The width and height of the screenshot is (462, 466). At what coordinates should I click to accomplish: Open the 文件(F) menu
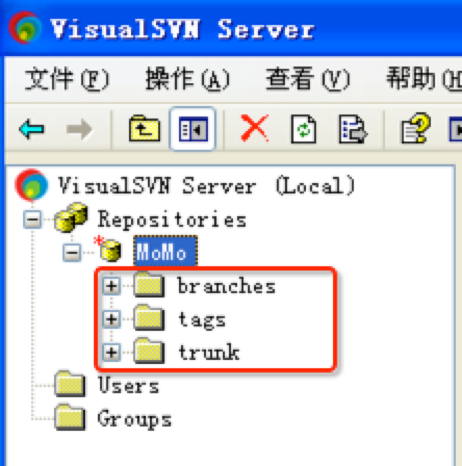click(x=67, y=79)
